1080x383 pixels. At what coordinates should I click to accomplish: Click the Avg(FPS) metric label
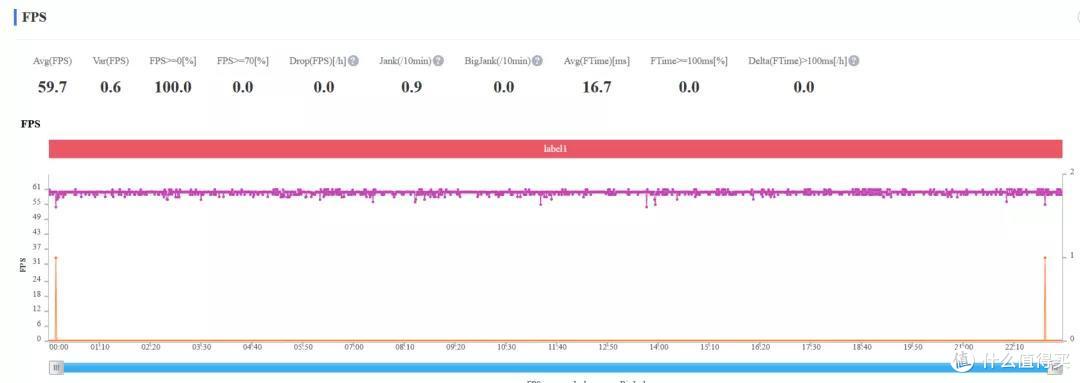click(x=52, y=61)
